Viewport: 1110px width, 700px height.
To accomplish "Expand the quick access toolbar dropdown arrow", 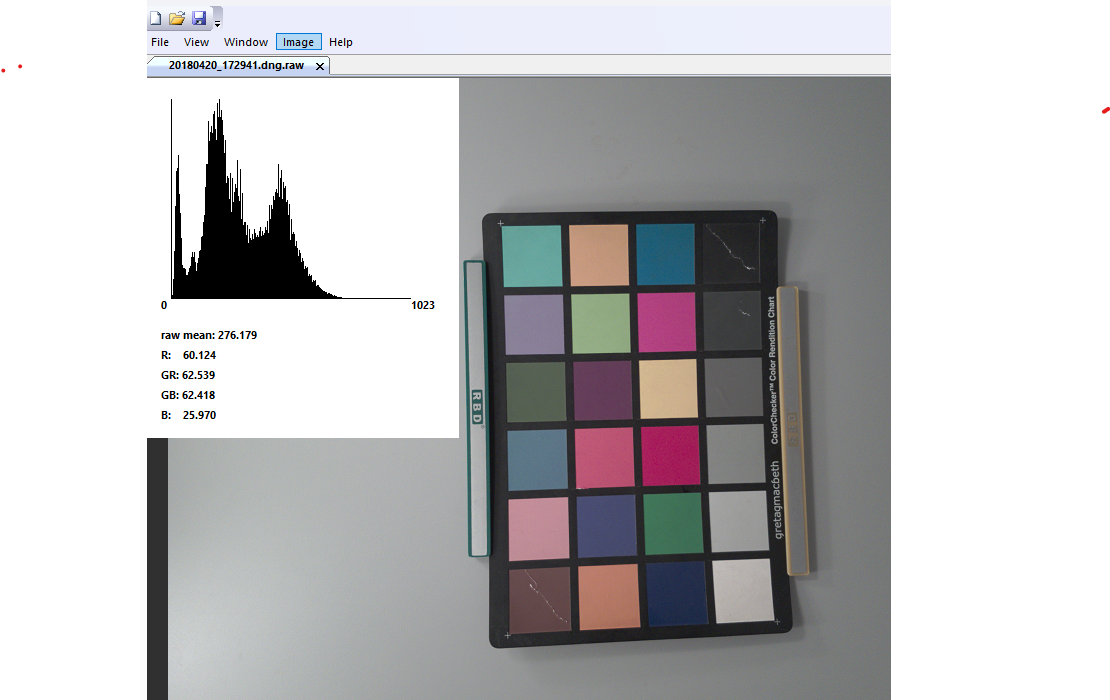I will 217,23.
